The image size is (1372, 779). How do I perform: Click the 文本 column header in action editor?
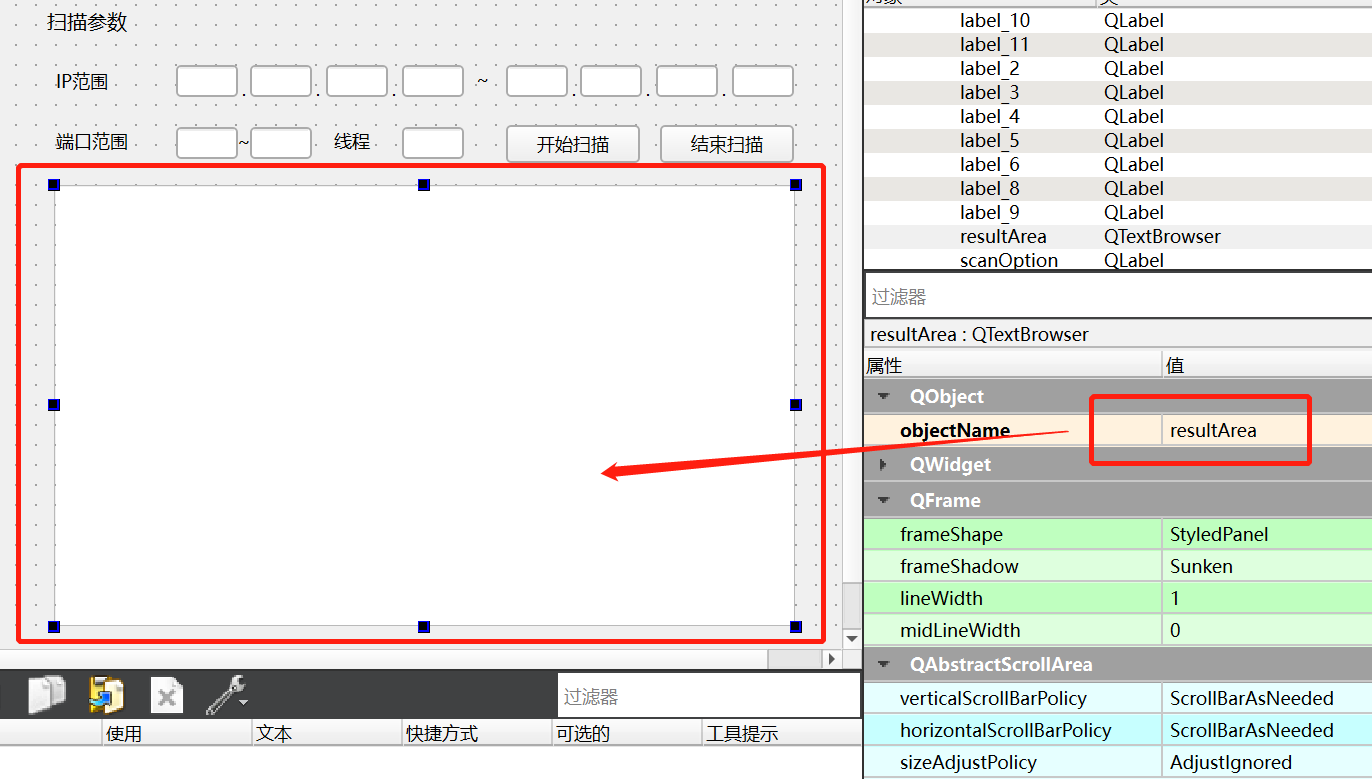tap(326, 733)
